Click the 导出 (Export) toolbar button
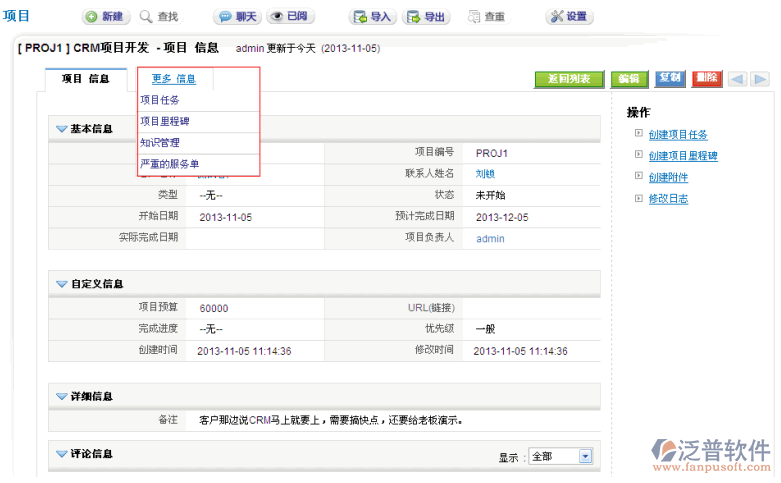 426,17
